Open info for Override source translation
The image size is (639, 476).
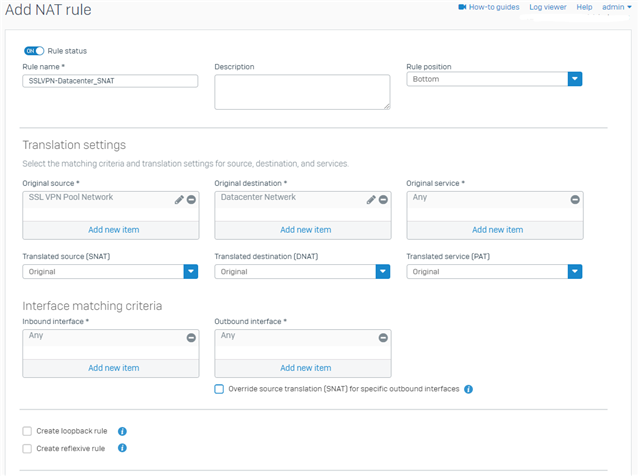(x=469, y=389)
